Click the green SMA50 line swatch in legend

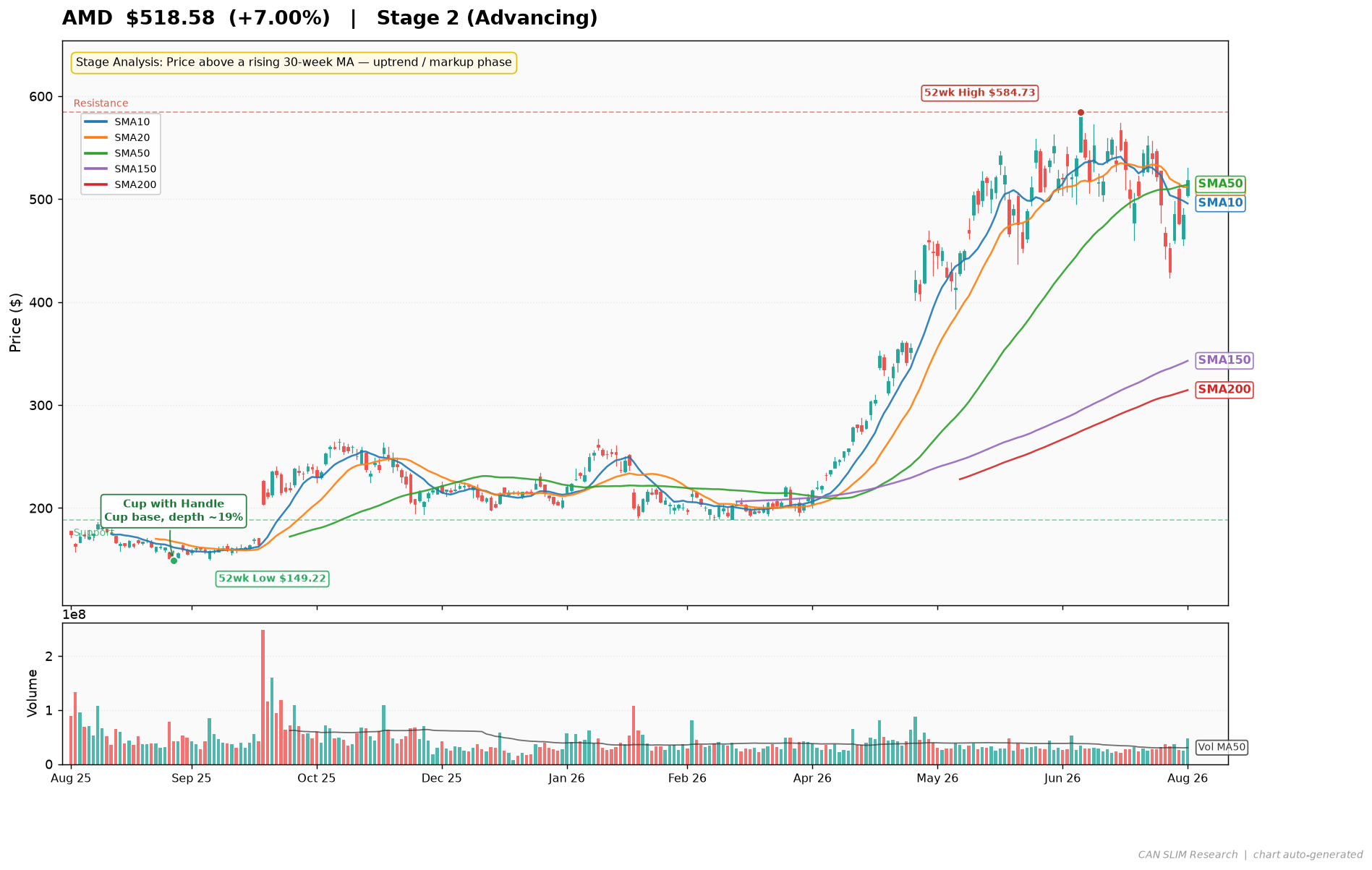coord(96,153)
